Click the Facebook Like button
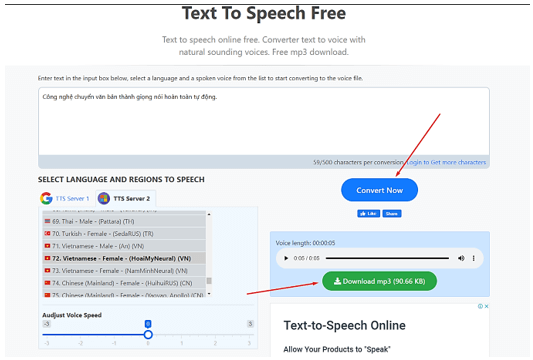Screen dimensions: 533x360 click(x=368, y=213)
